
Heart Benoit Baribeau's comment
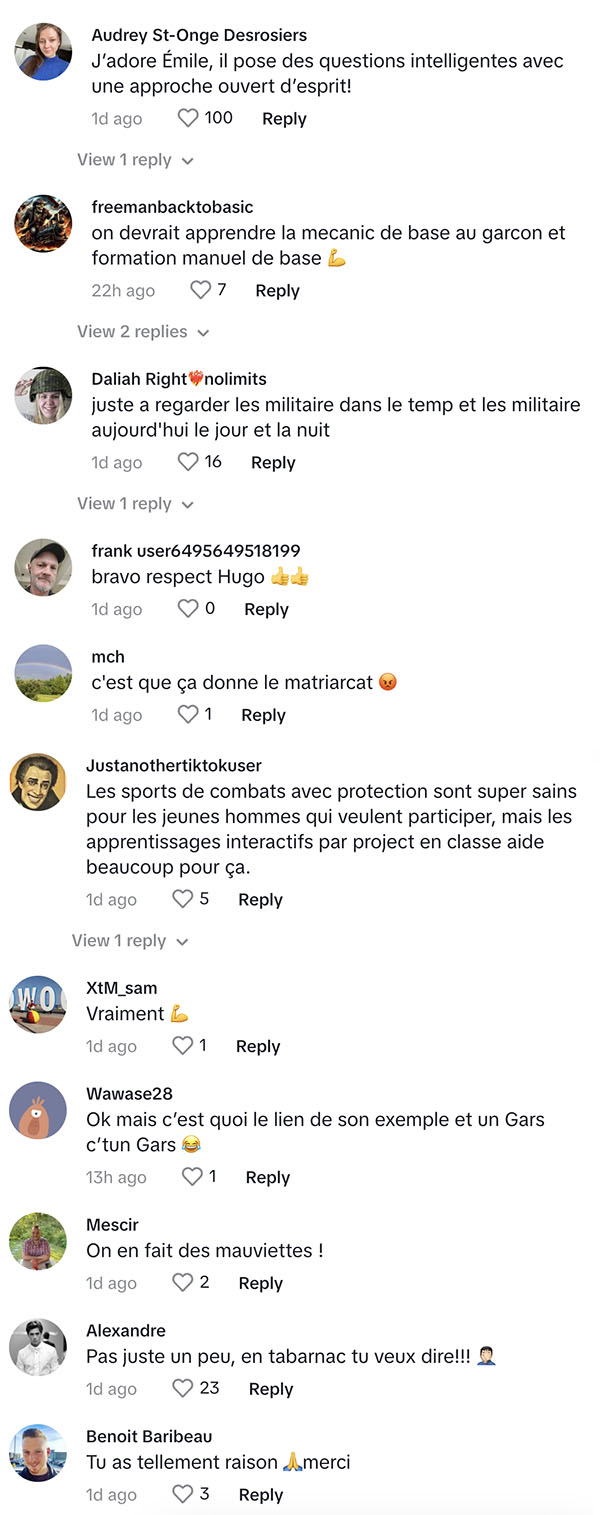183,1494
